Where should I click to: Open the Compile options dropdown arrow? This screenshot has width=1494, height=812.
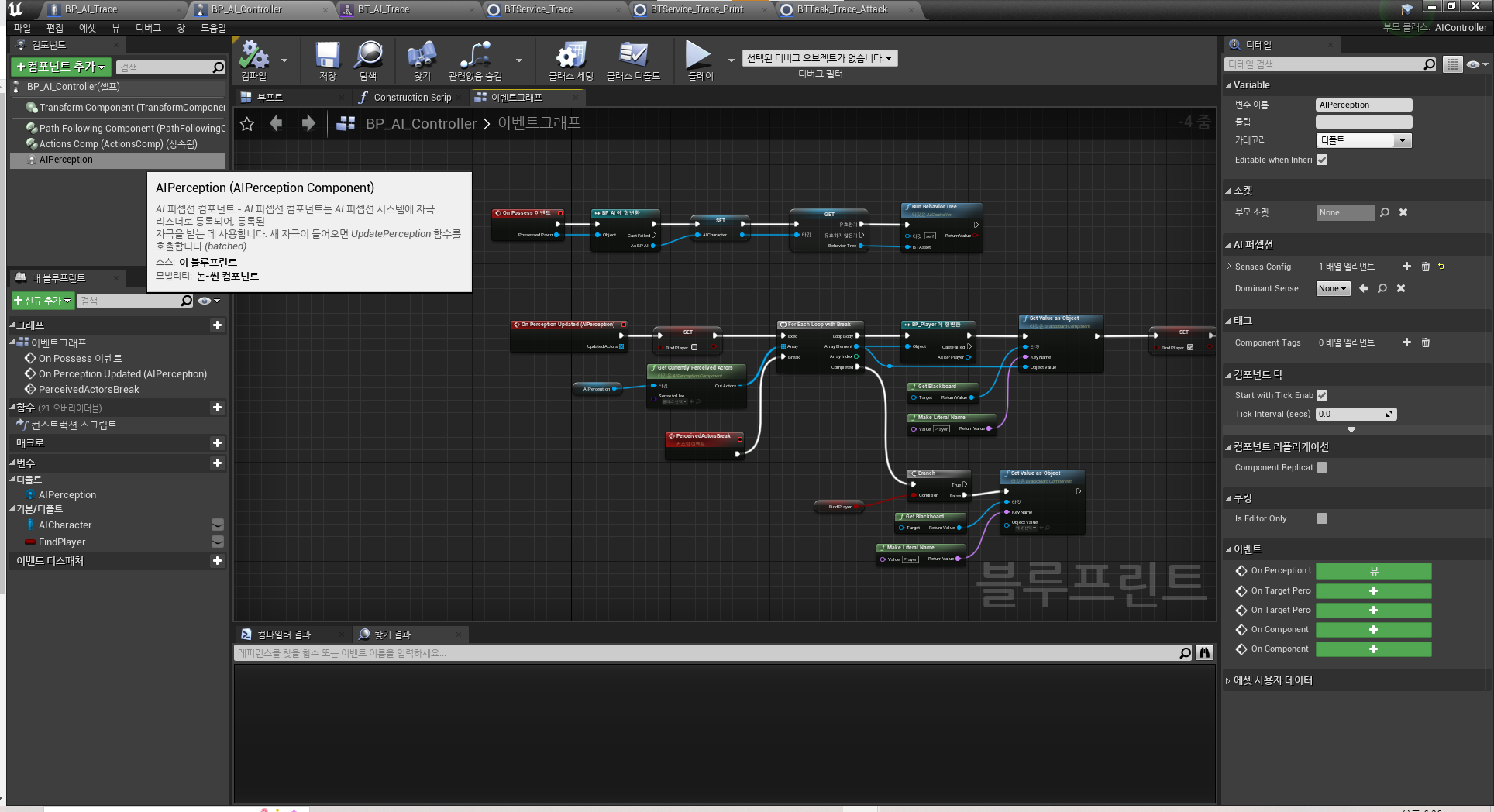pos(284,60)
